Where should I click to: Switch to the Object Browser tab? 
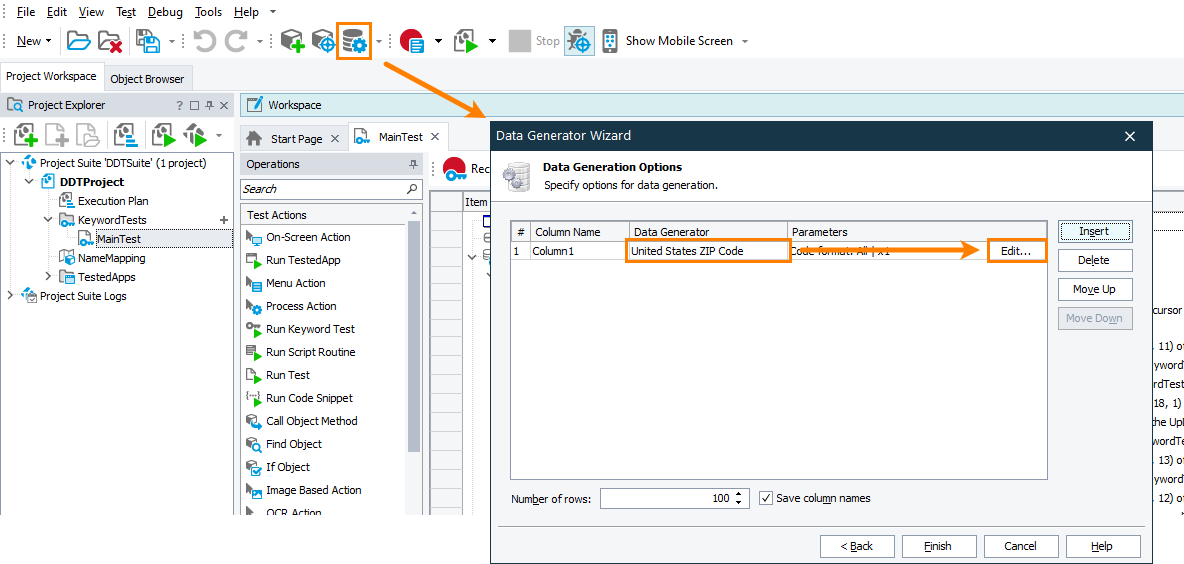click(147, 79)
